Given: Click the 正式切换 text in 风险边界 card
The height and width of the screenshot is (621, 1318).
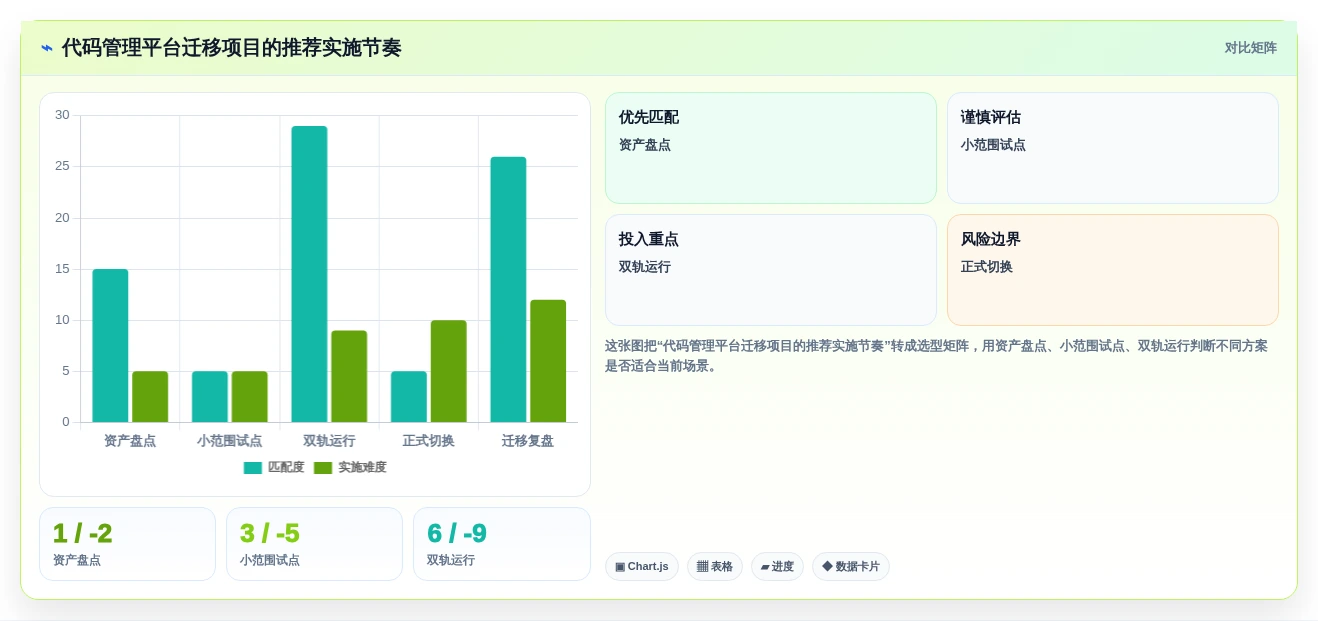Looking at the screenshot, I should click(987, 267).
